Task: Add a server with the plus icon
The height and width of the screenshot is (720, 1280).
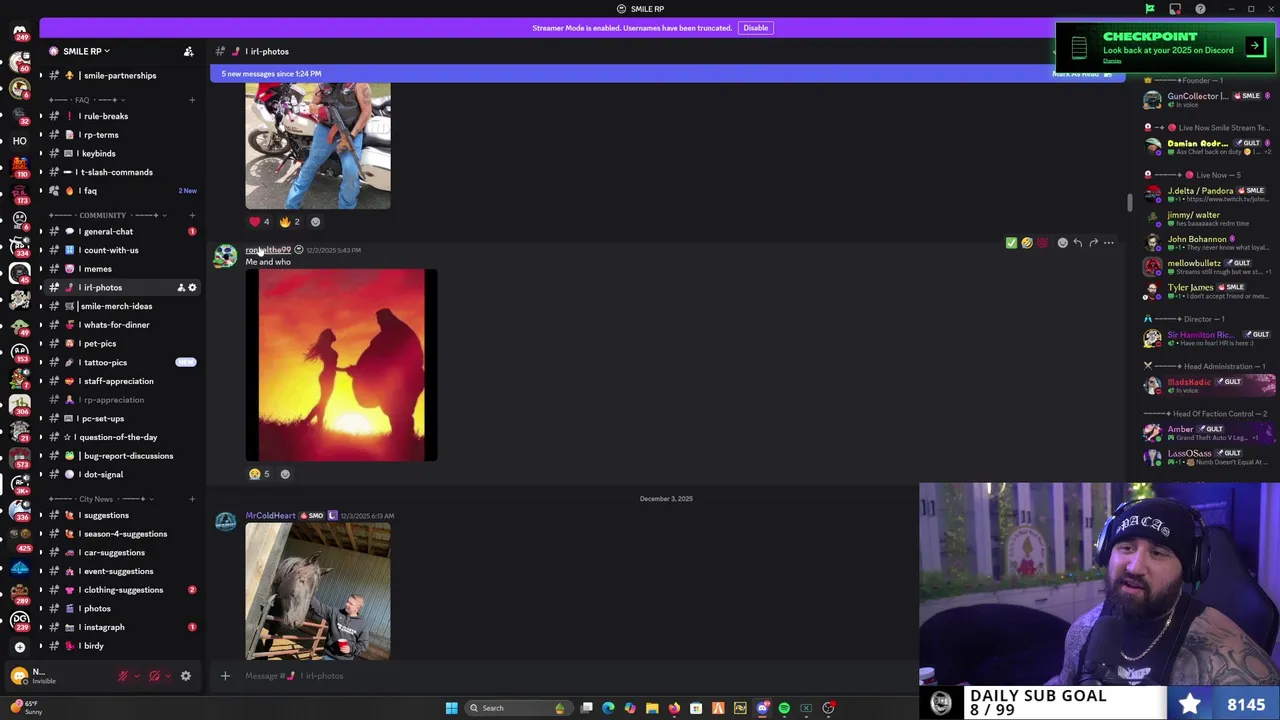Action: point(19,647)
